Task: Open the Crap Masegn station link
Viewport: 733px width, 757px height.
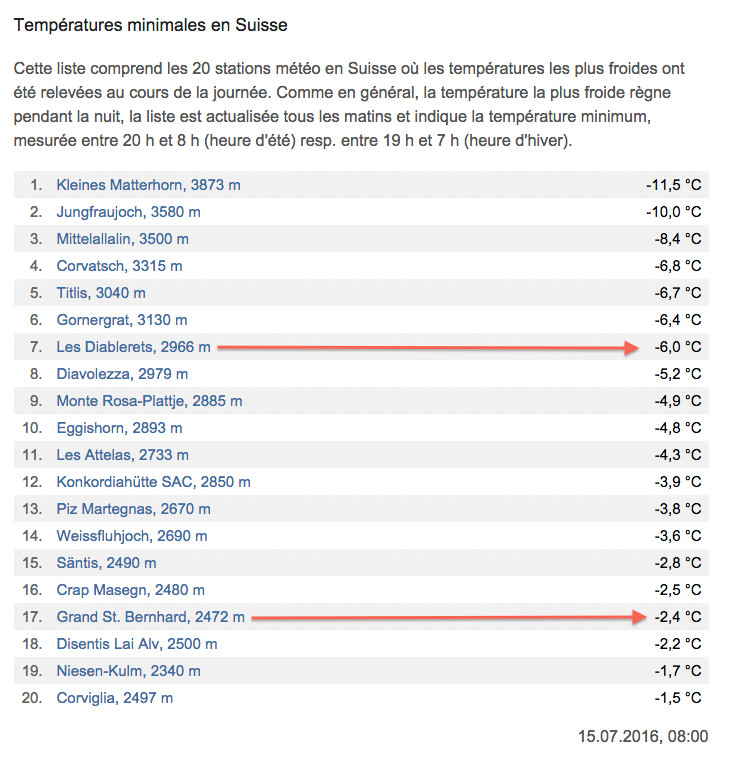Action: (130, 590)
